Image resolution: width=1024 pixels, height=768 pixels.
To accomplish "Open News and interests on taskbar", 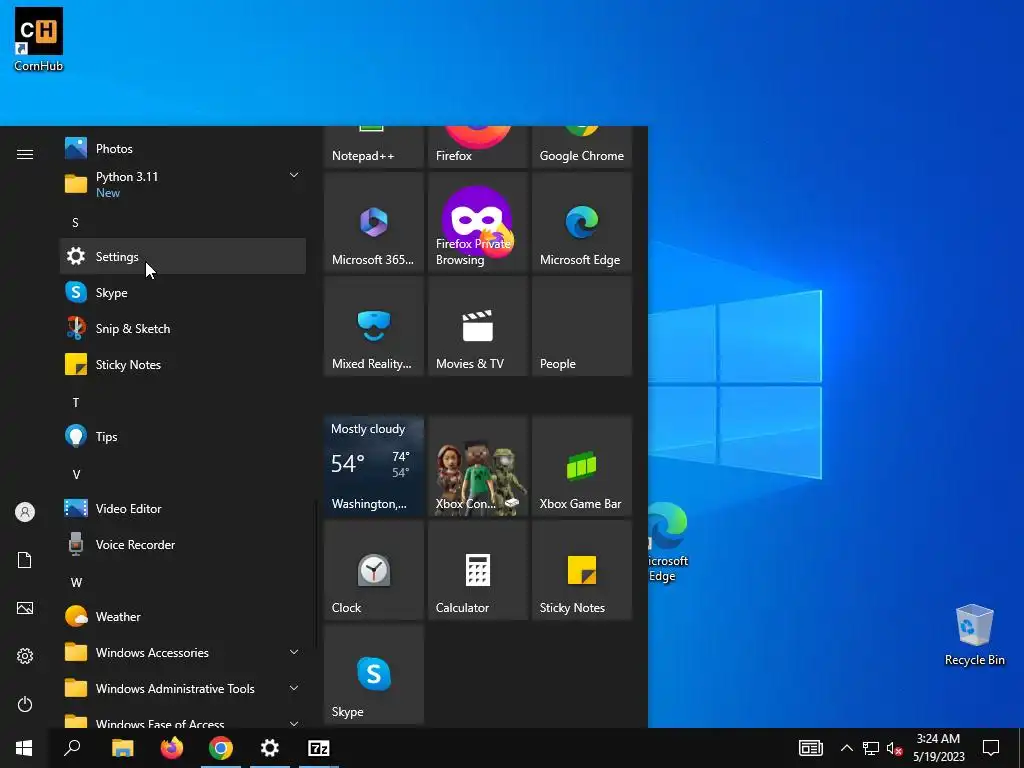I will 810,748.
